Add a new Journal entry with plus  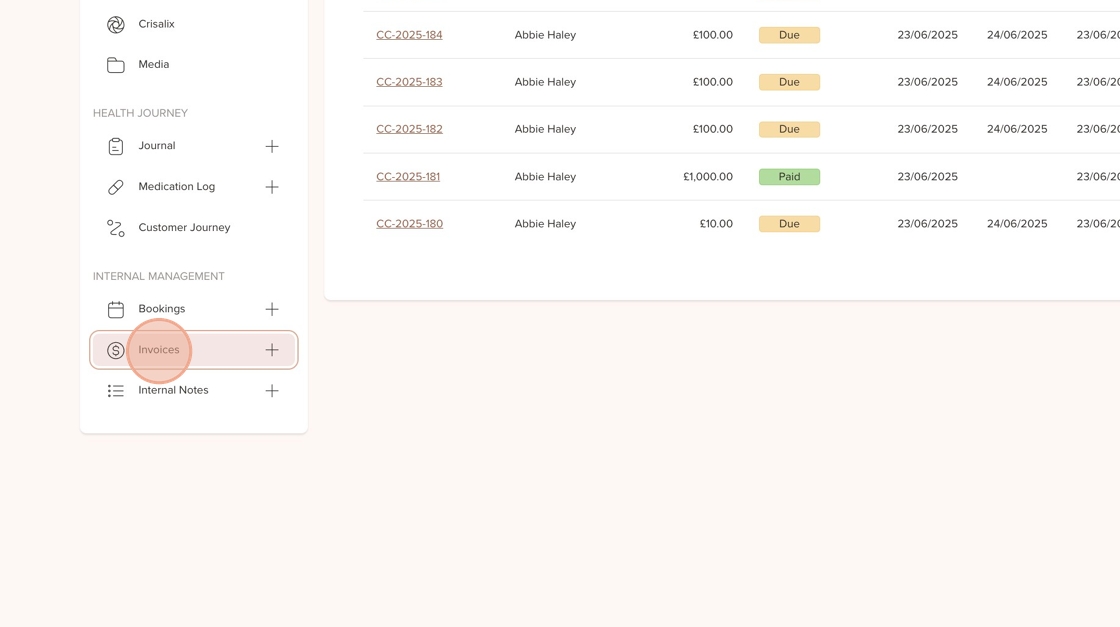pos(272,147)
